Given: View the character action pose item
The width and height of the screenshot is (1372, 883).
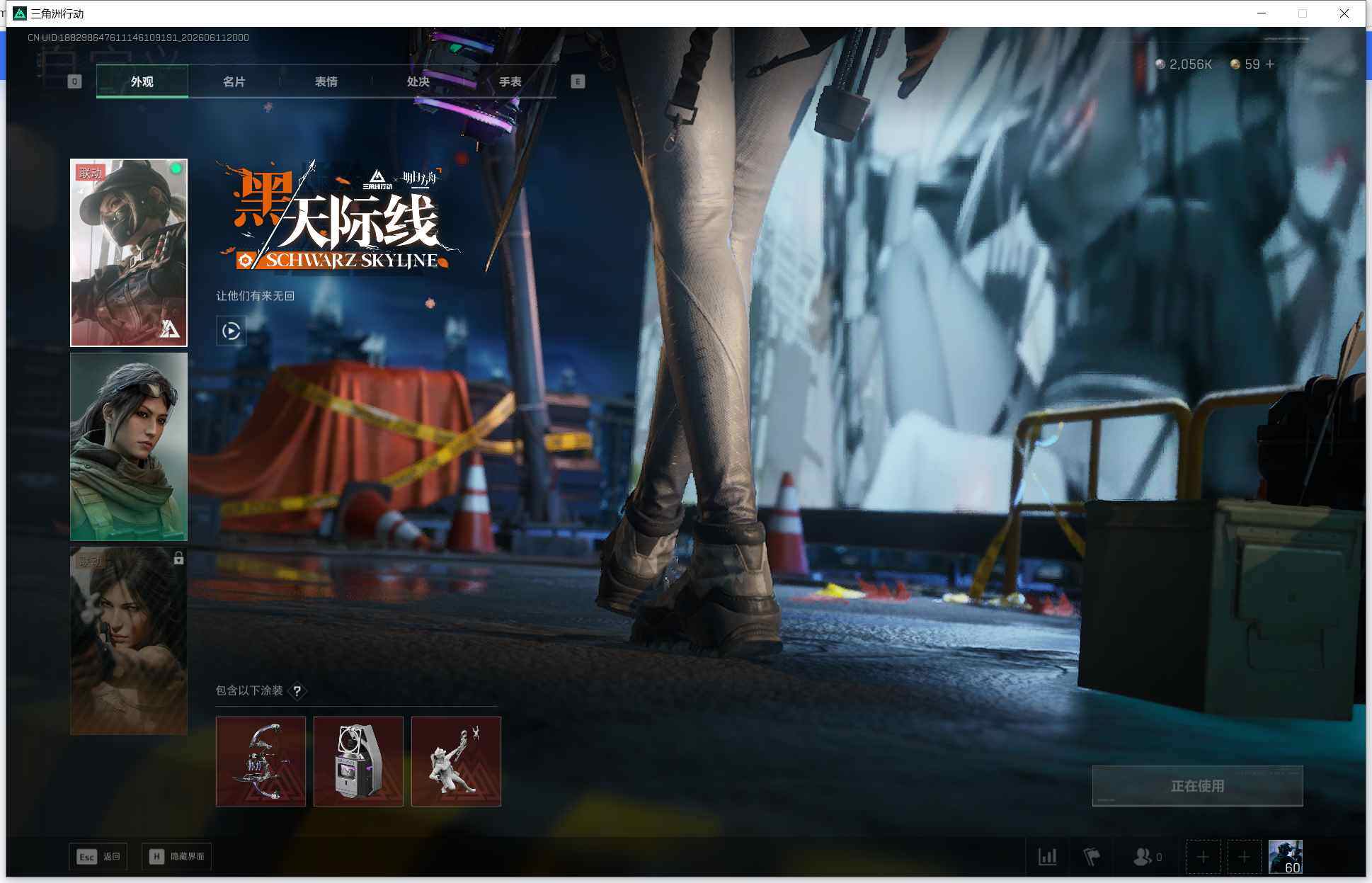Looking at the screenshot, I should 456,761.
